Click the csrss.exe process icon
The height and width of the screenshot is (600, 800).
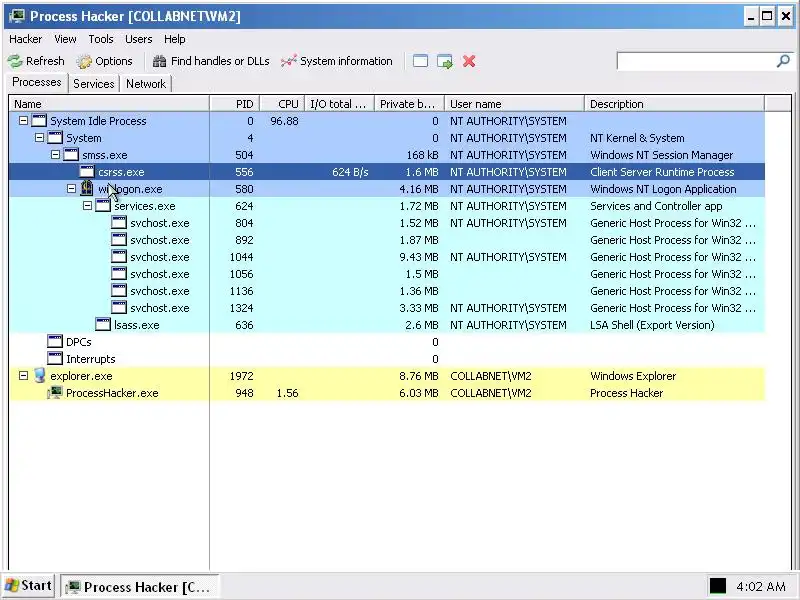coord(87,171)
